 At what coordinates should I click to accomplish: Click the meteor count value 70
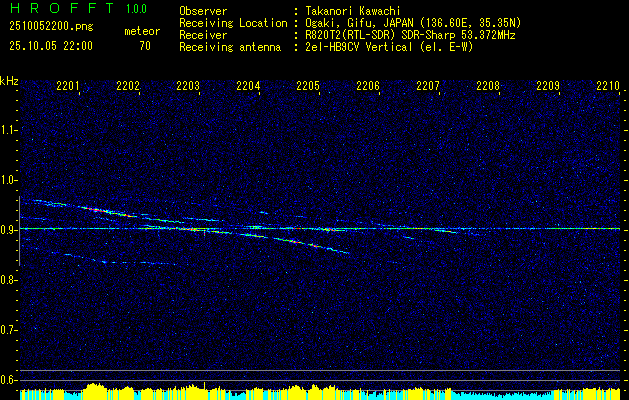[x=145, y=46]
